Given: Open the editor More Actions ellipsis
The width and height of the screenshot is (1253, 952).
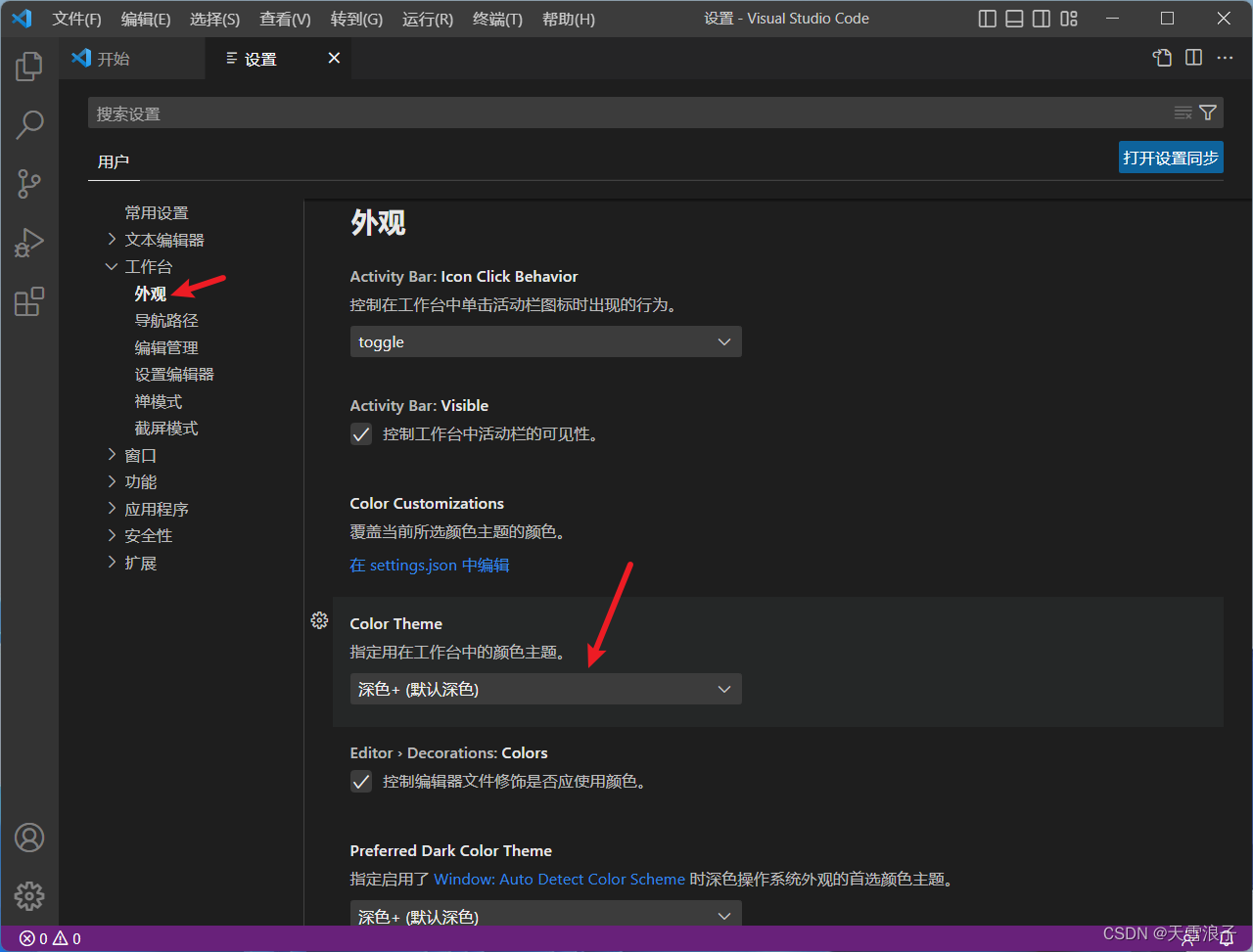Looking at the screenshot, I should 1225,58.
